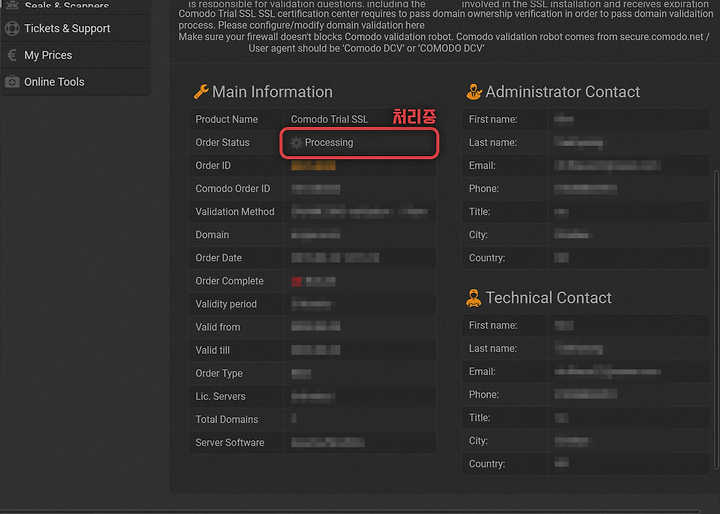The width and height of the screenshot is (720, 514).
Task: Open My Prices menu item
Action: 76,55
